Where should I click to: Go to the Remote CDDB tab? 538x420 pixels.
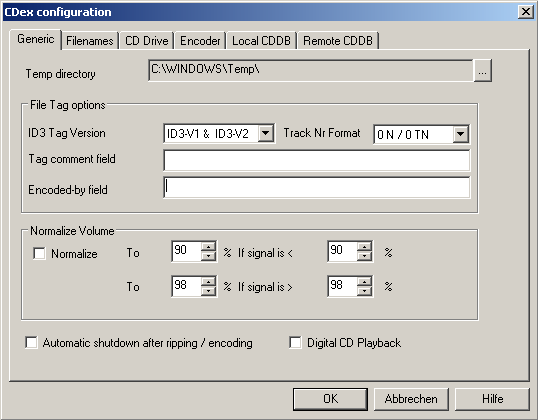(338, 41)
